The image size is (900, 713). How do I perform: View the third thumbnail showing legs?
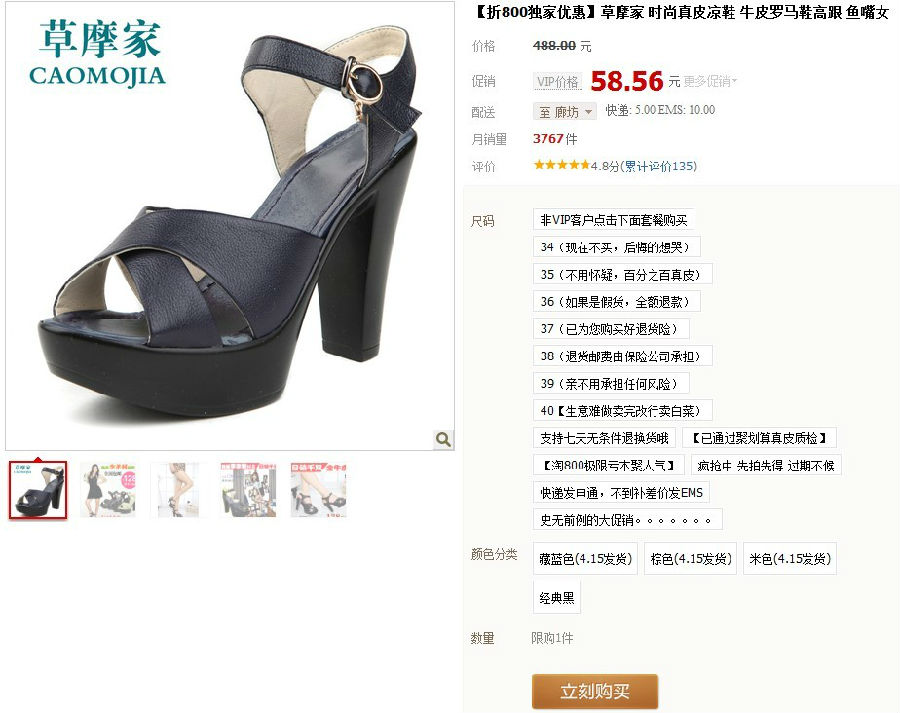point(178,490)
